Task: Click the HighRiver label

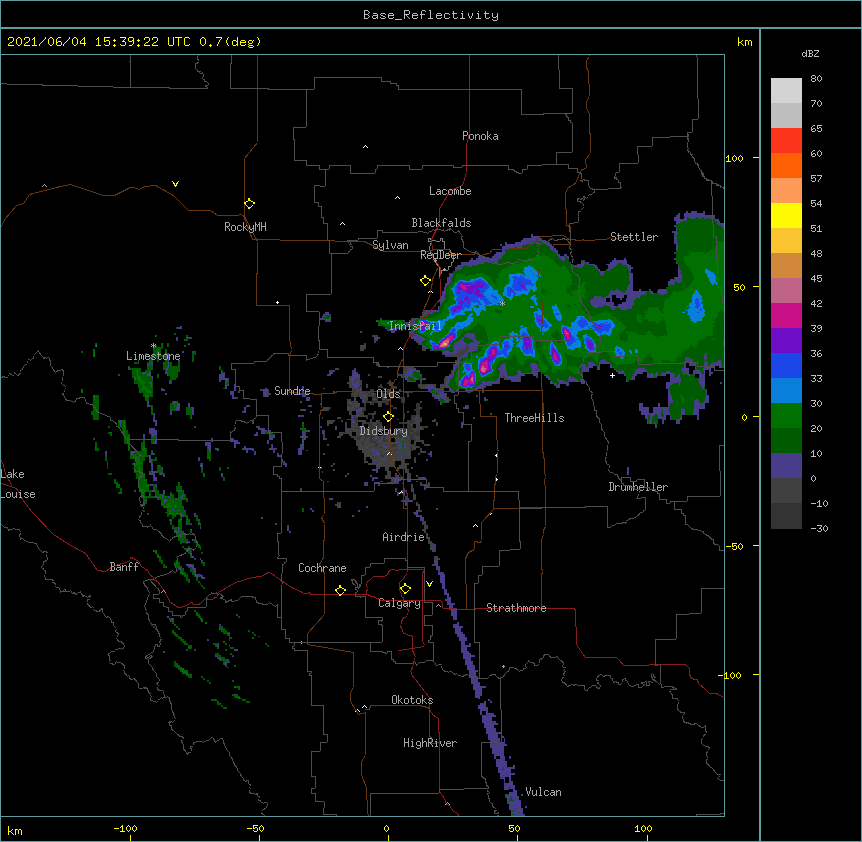Action: coord(430,743)
